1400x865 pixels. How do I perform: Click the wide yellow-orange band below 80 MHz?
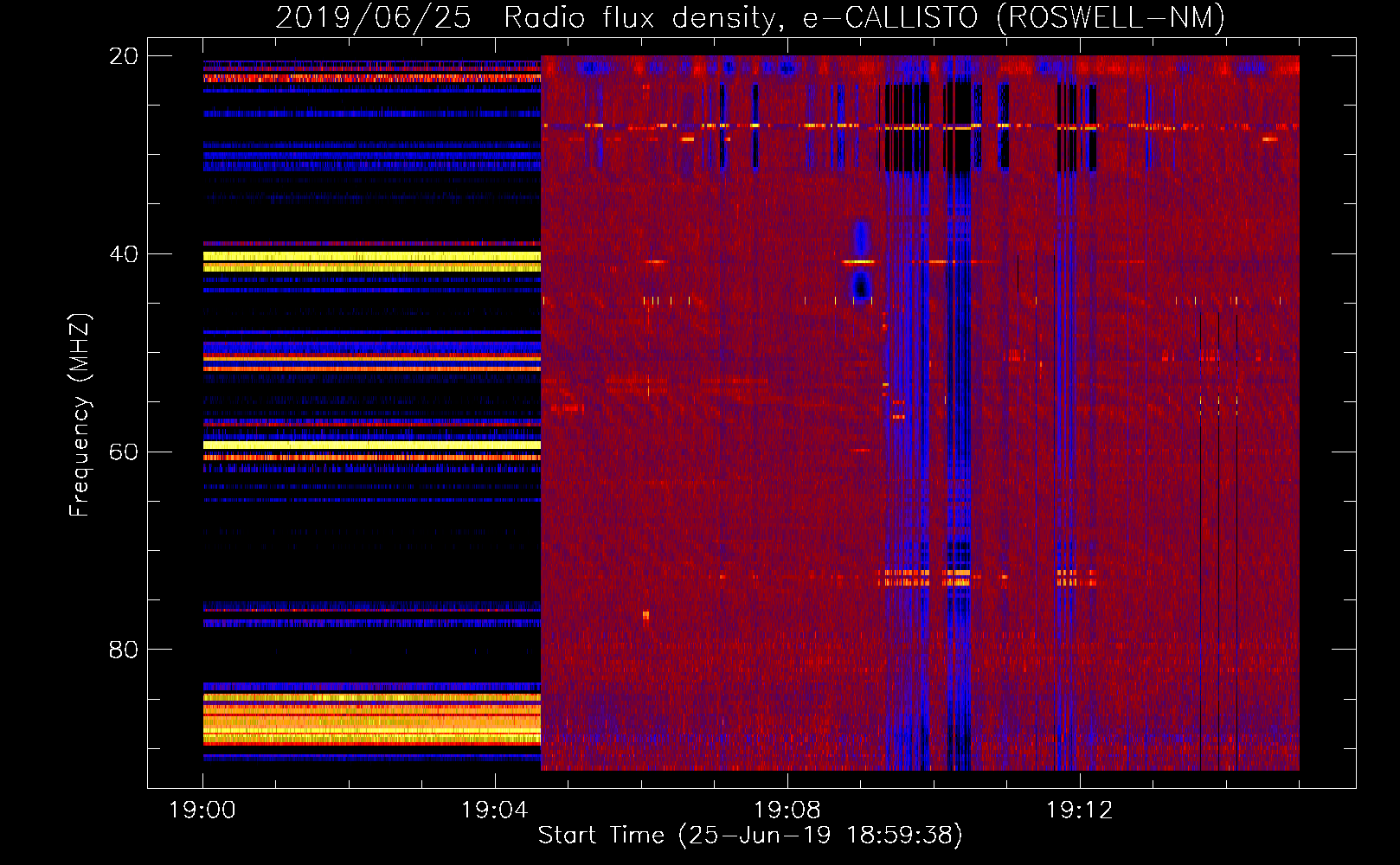372,721
